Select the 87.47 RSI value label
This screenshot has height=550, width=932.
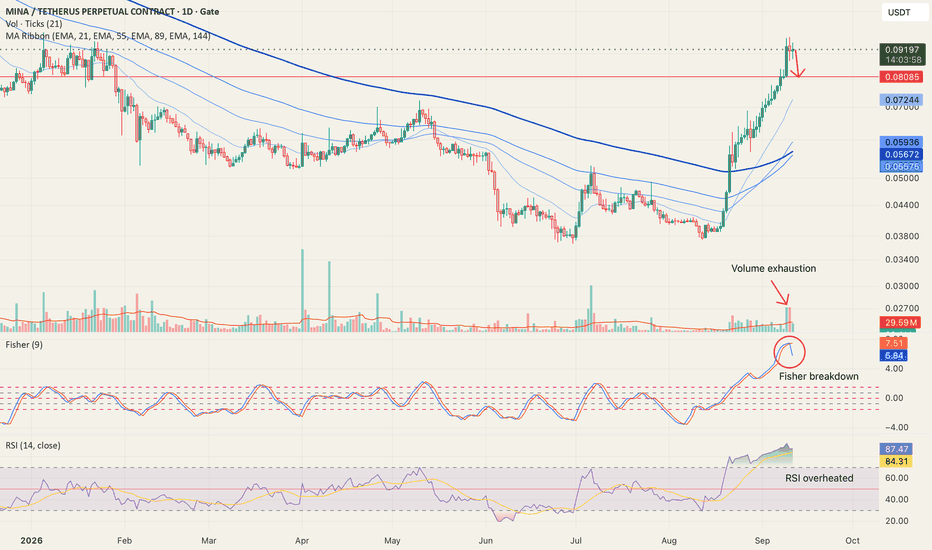coord(896,449)
